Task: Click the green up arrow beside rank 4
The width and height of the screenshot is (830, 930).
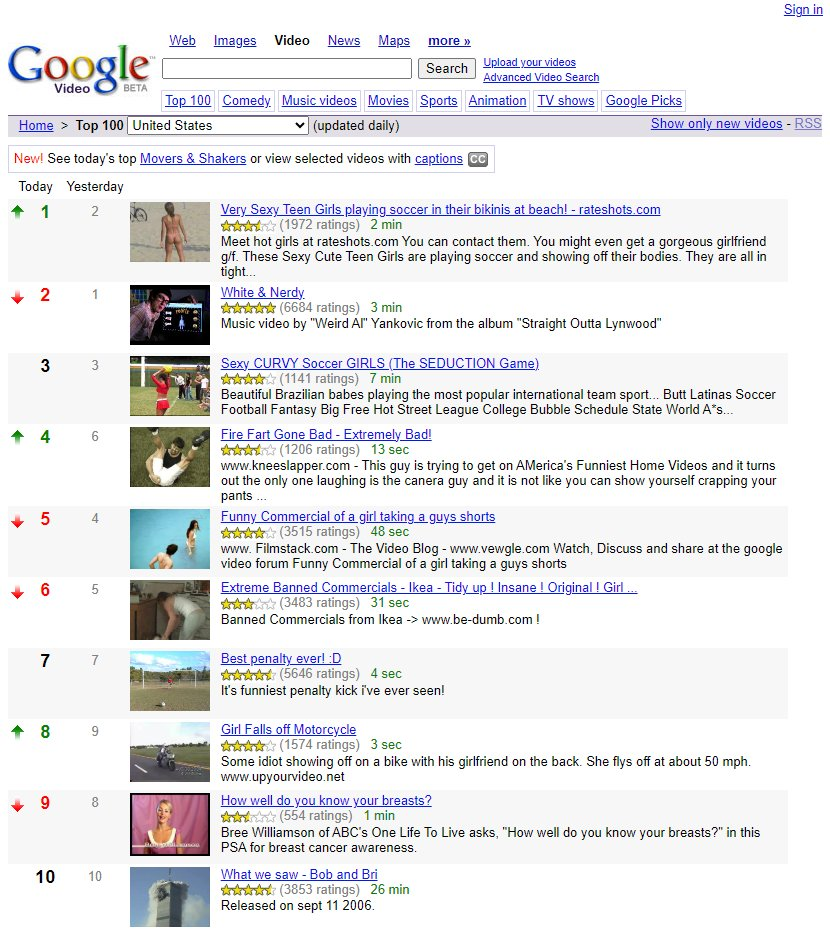Action: [18, 437]
